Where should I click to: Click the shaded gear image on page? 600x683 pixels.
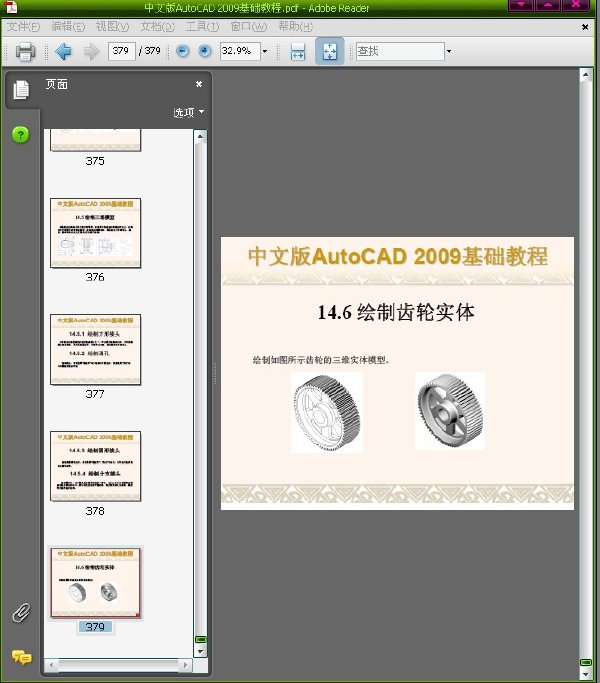point(450,411)
